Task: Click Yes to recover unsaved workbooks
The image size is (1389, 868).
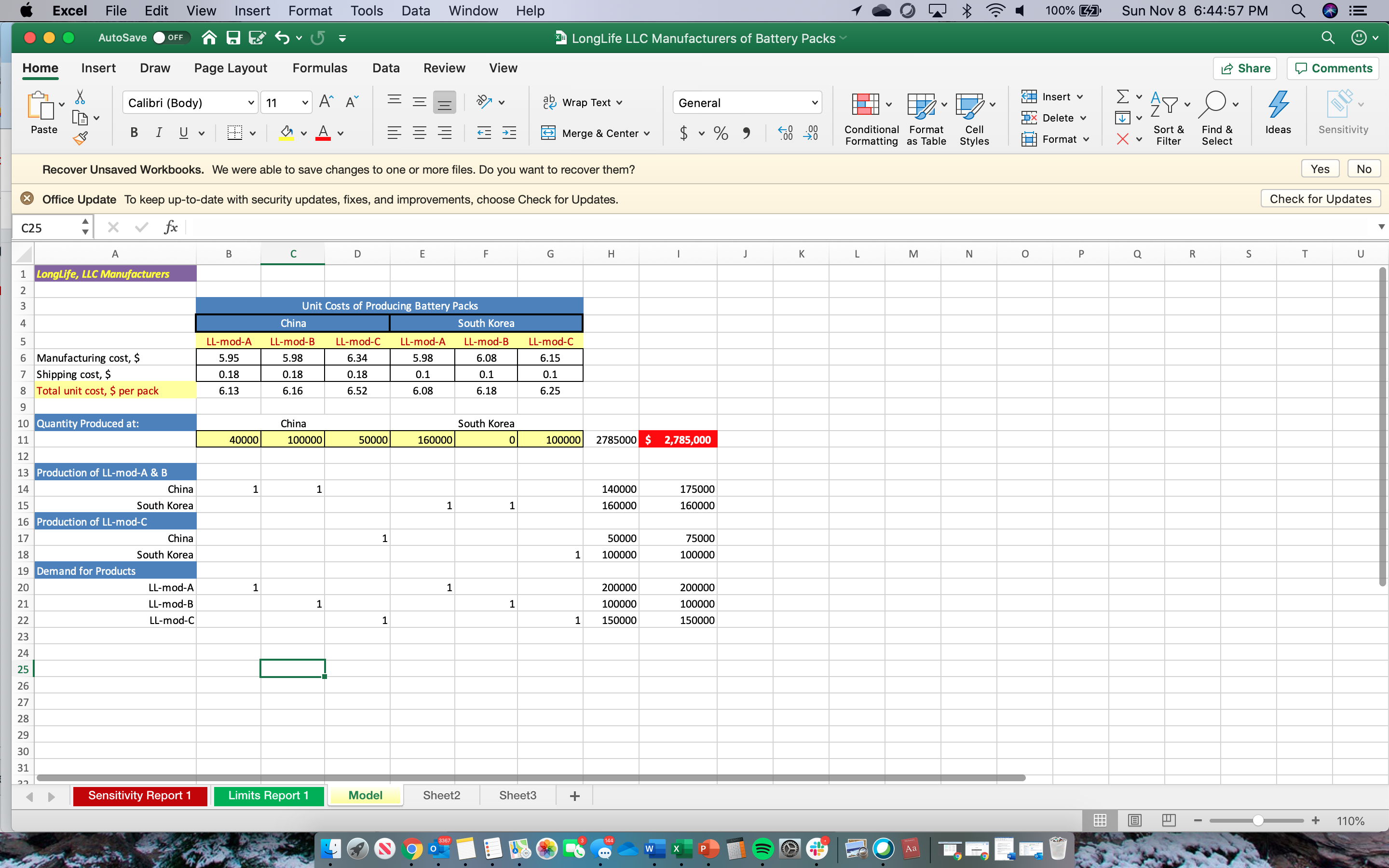Action: point(1320,169)
